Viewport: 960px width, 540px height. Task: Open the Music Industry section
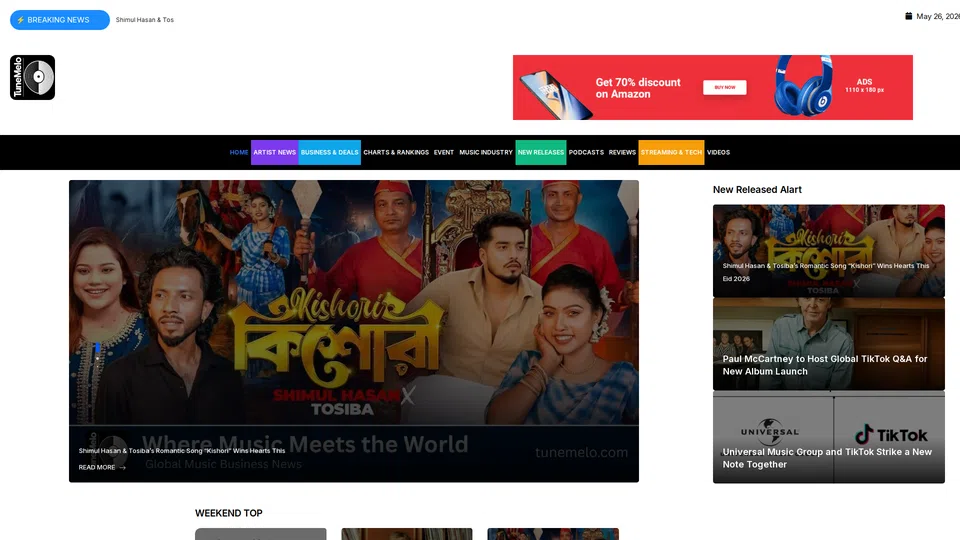click(x=486, y=152)
